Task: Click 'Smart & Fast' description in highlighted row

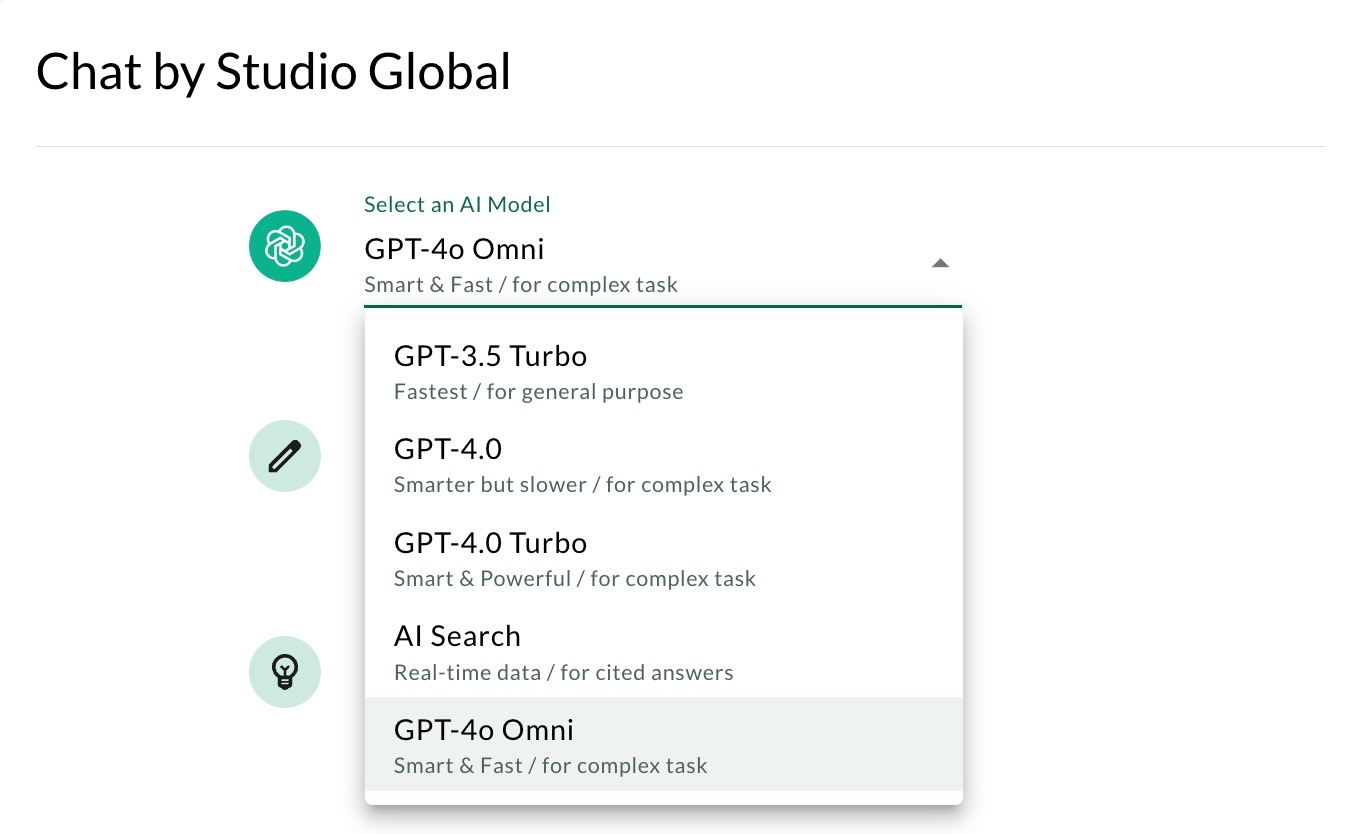Action: (550, 767)
